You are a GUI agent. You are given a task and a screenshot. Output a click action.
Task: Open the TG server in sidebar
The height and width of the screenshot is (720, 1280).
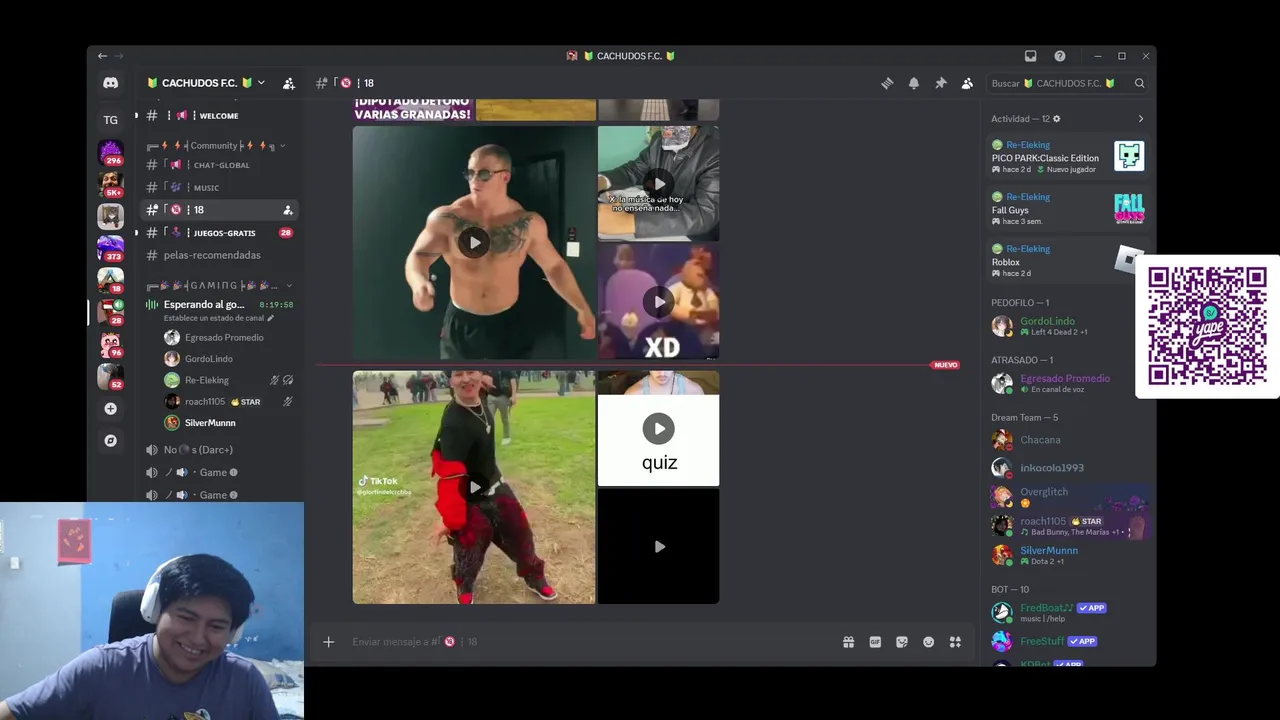110,119
